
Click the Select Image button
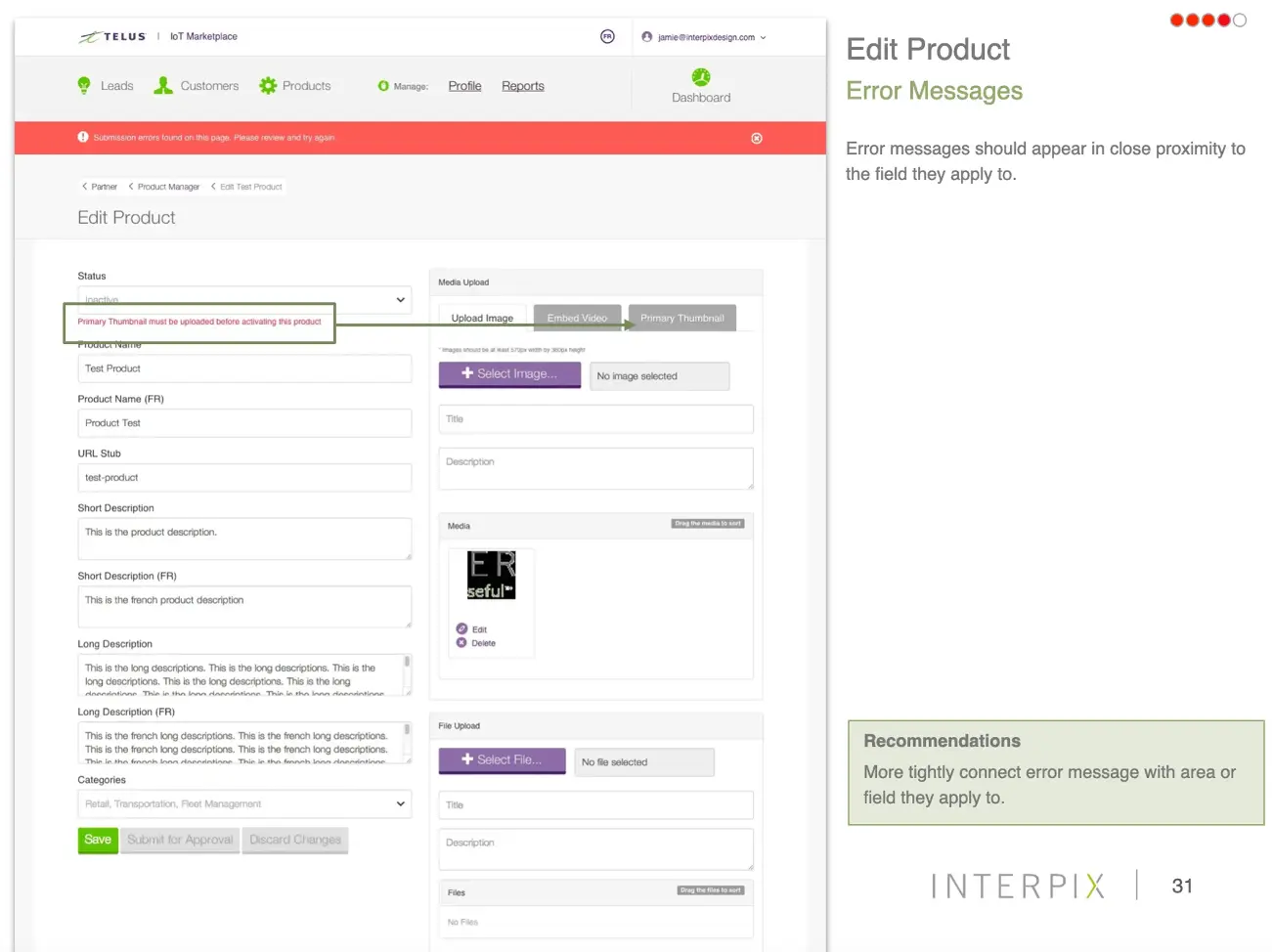click(509, 374)
